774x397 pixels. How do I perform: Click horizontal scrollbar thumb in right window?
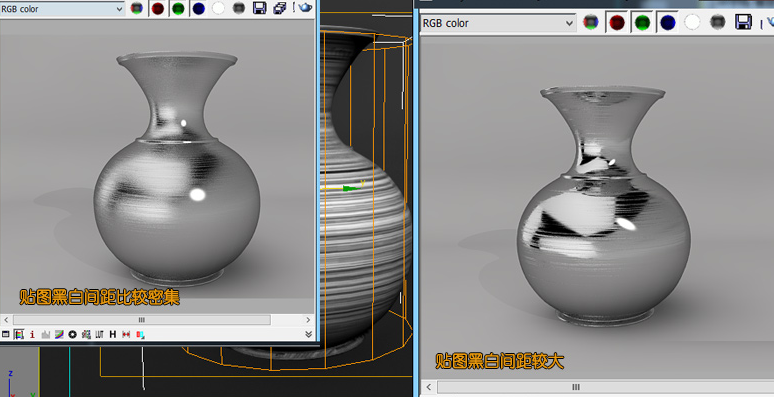(x=605, y=387)
